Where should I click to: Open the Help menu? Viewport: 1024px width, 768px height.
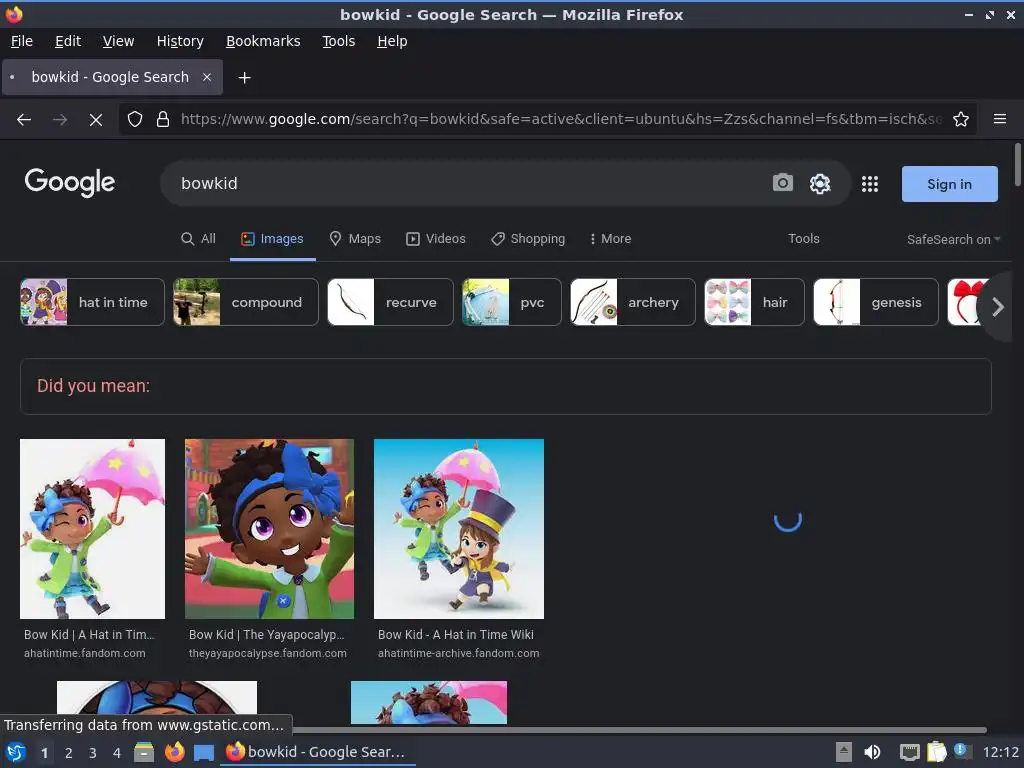coord(392,41)
